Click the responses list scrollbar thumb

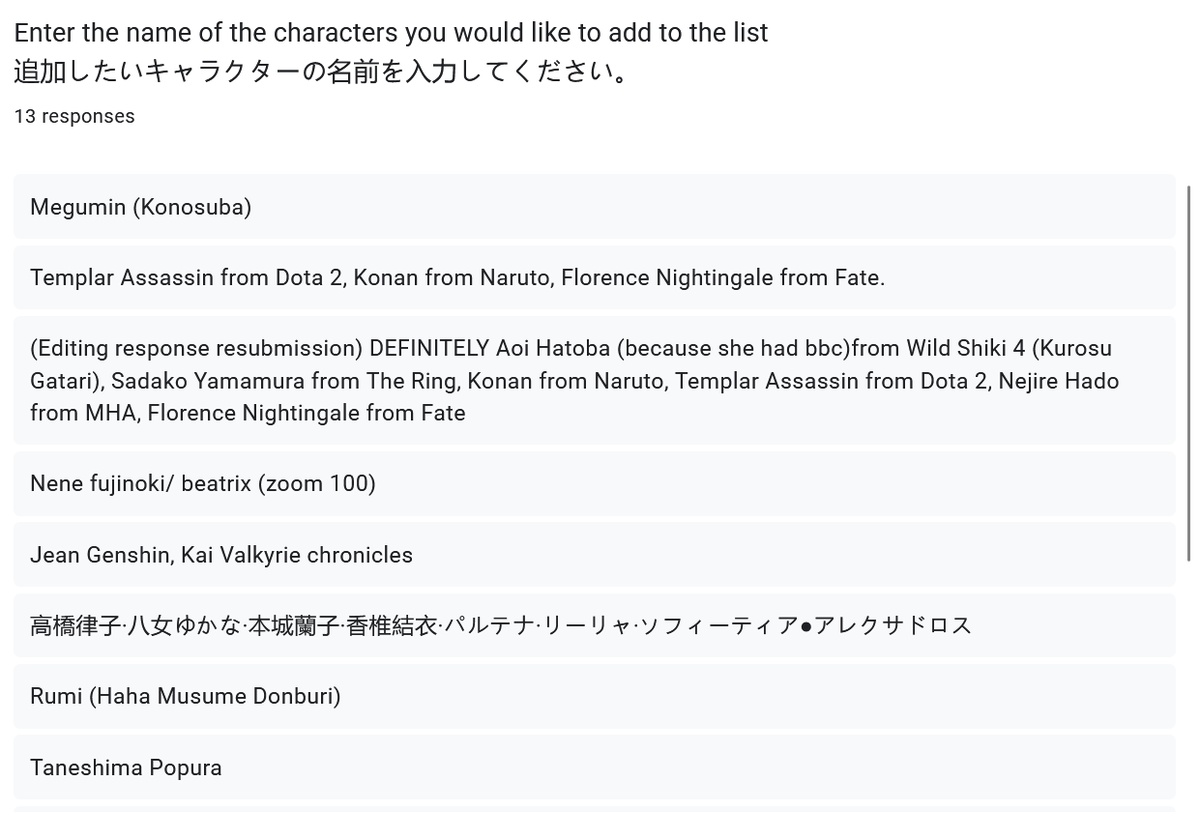point(1188,370)
